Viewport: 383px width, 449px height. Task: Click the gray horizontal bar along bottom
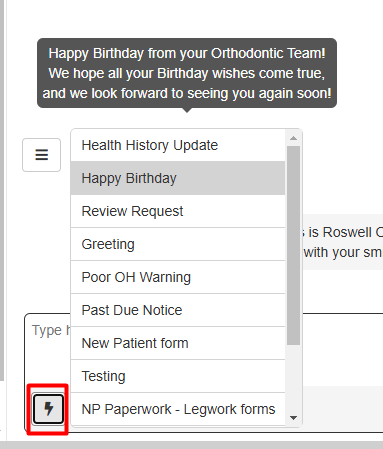point(191,445)
